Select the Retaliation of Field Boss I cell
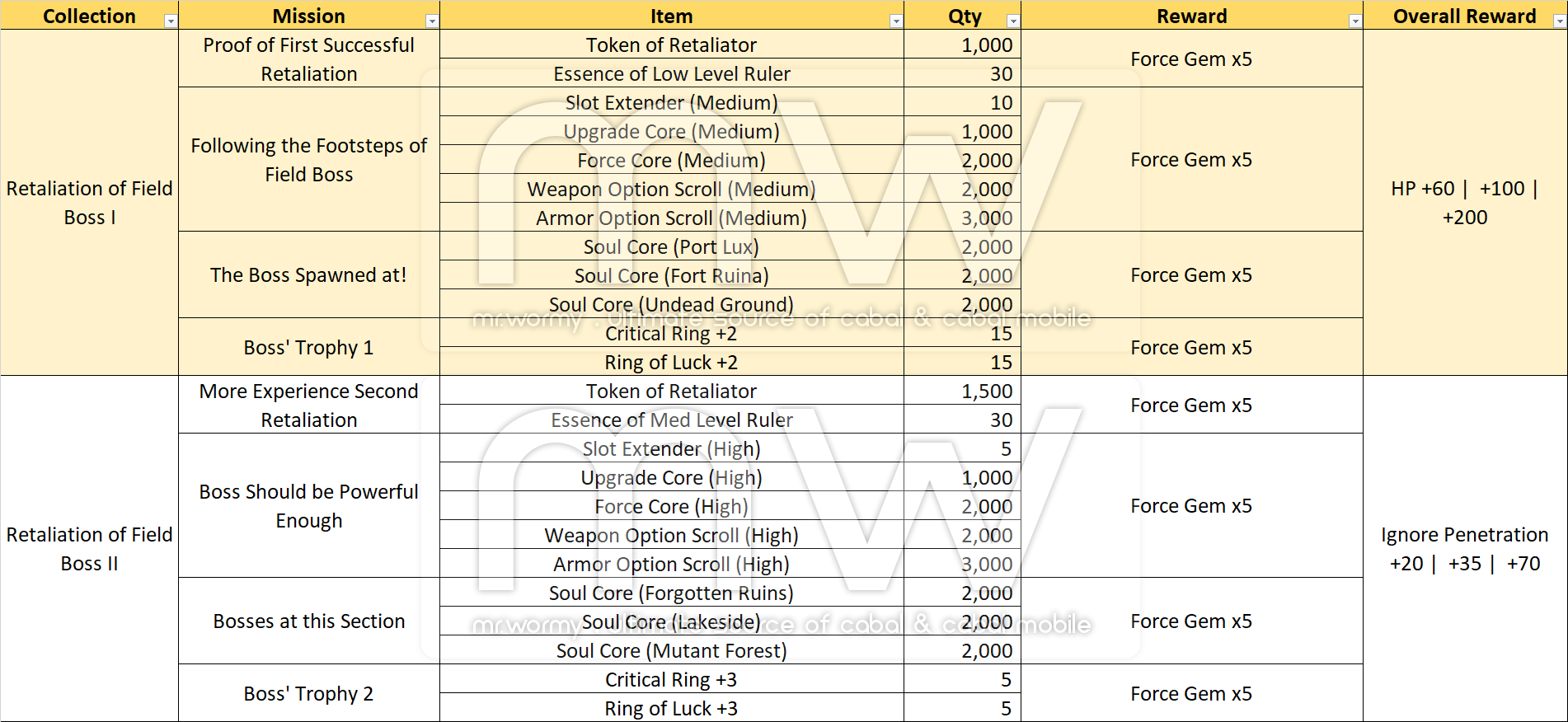Image resolution: width=1568 pixels, height=722 pixels. [89, 203]
